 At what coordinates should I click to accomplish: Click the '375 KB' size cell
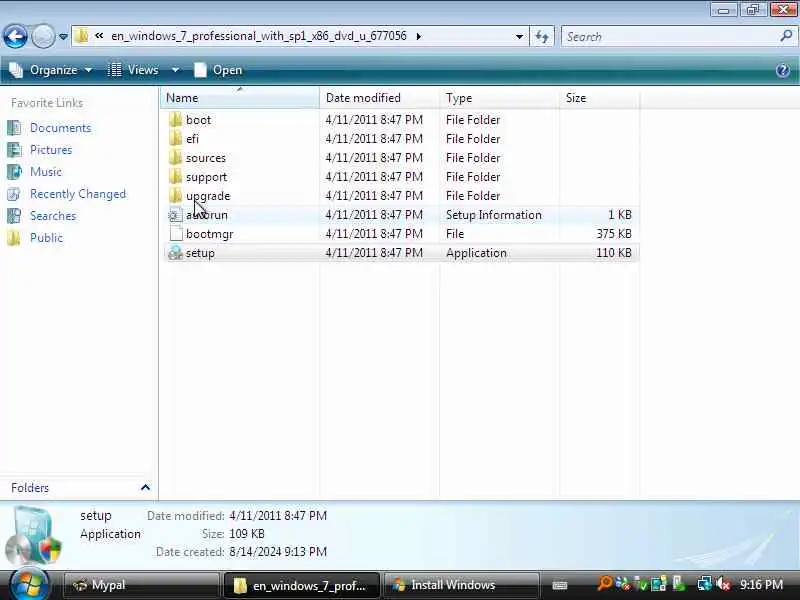[x=614, y=234]
